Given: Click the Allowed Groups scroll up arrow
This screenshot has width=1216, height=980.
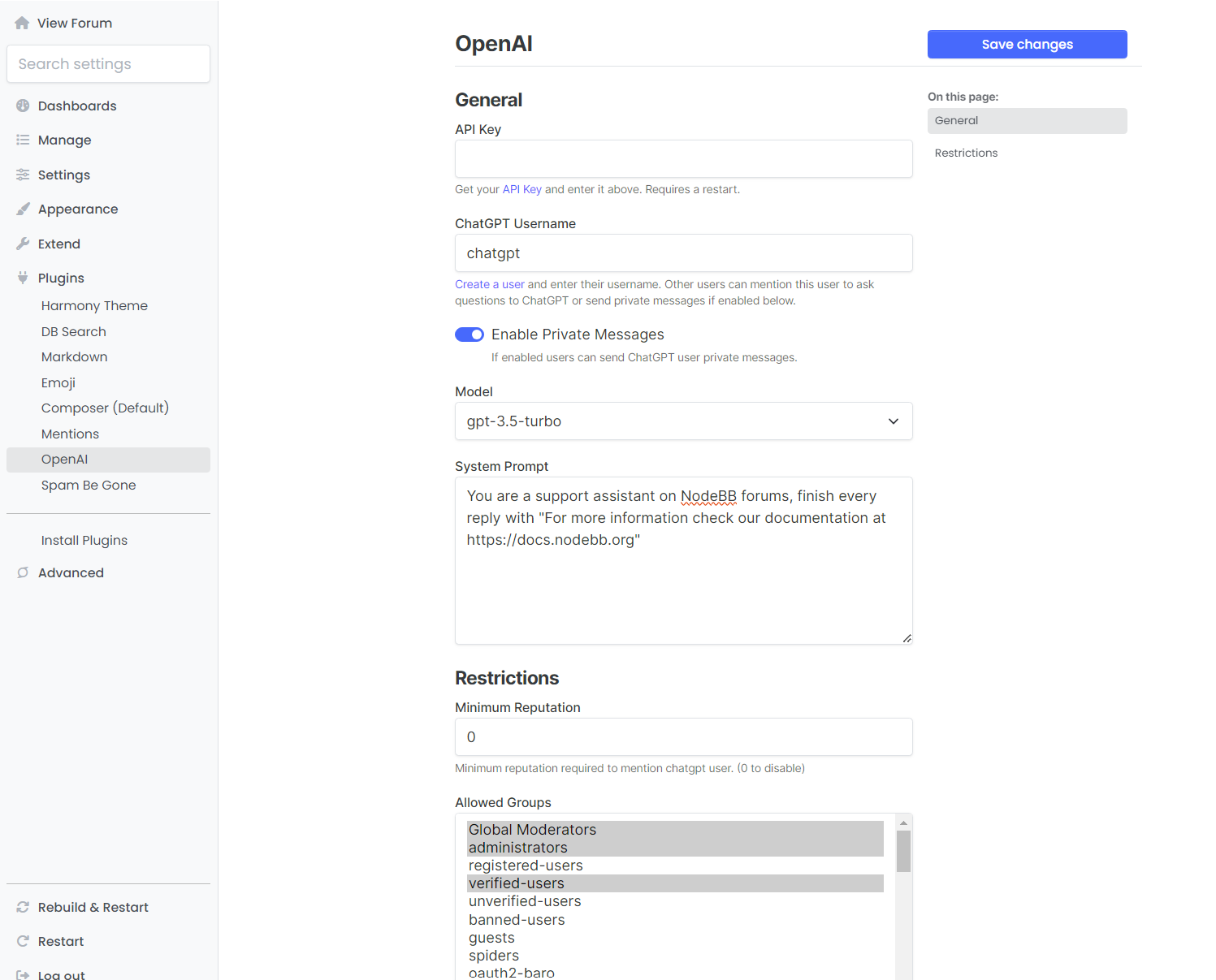Looking at the screenshot, I should tap(903, 822).
